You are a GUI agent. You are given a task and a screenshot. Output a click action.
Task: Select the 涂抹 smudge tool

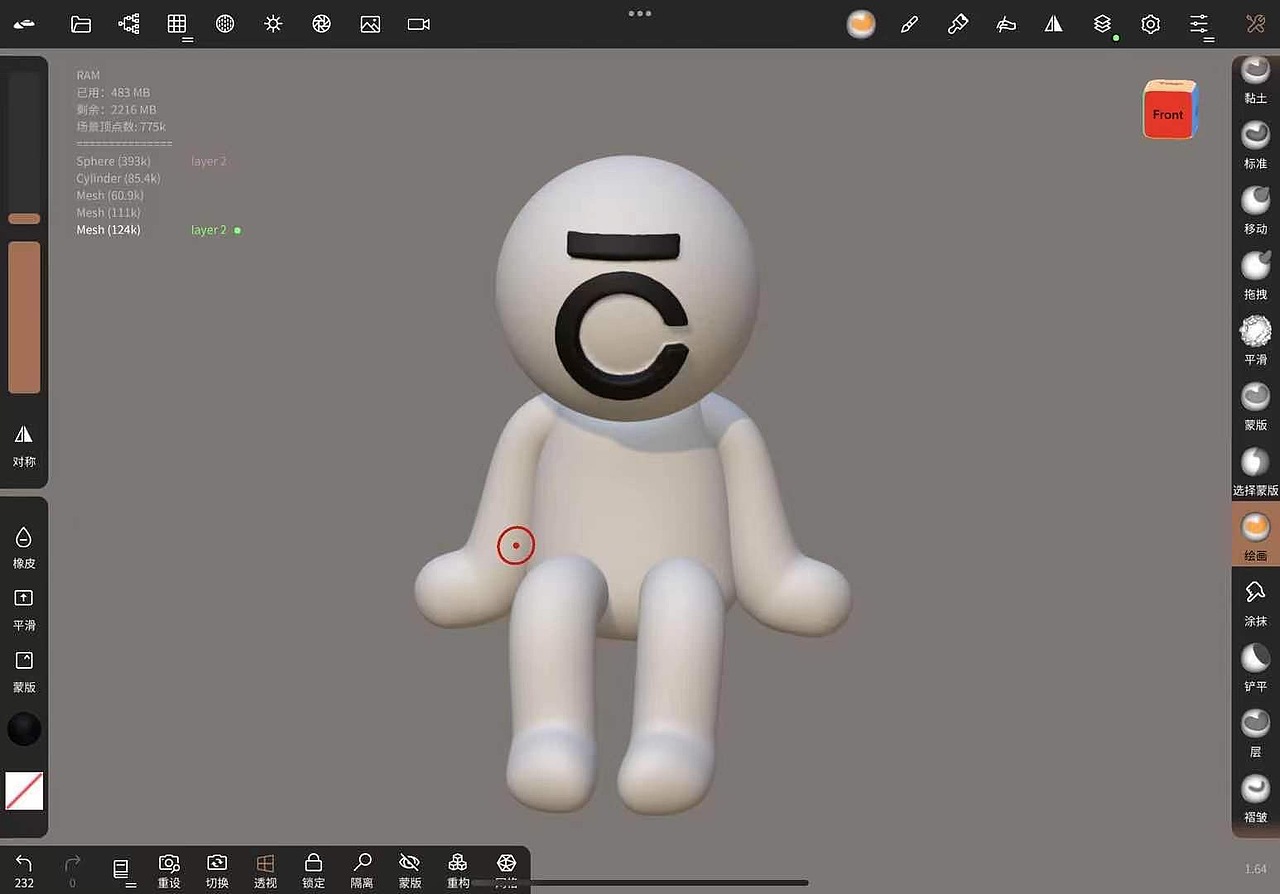(1255, 603)
